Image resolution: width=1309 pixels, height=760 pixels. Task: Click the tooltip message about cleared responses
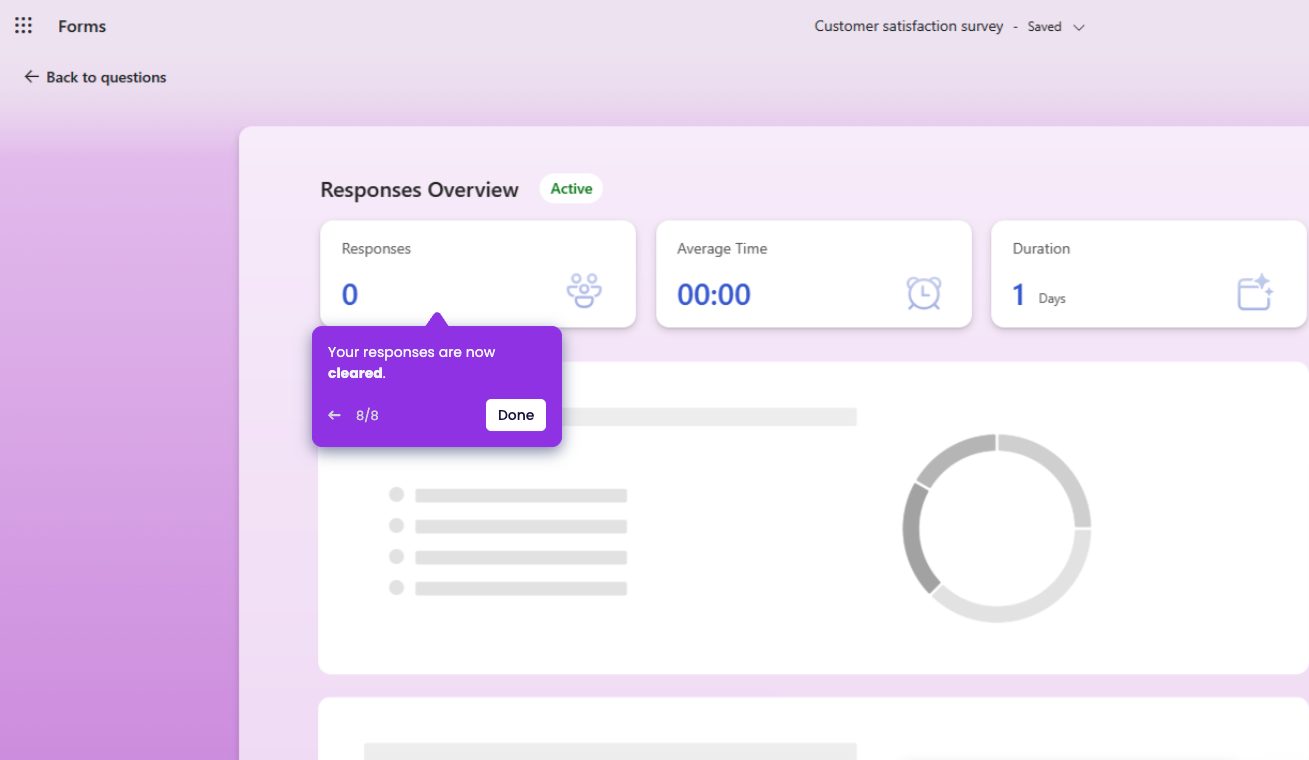(x=411, y=362)
